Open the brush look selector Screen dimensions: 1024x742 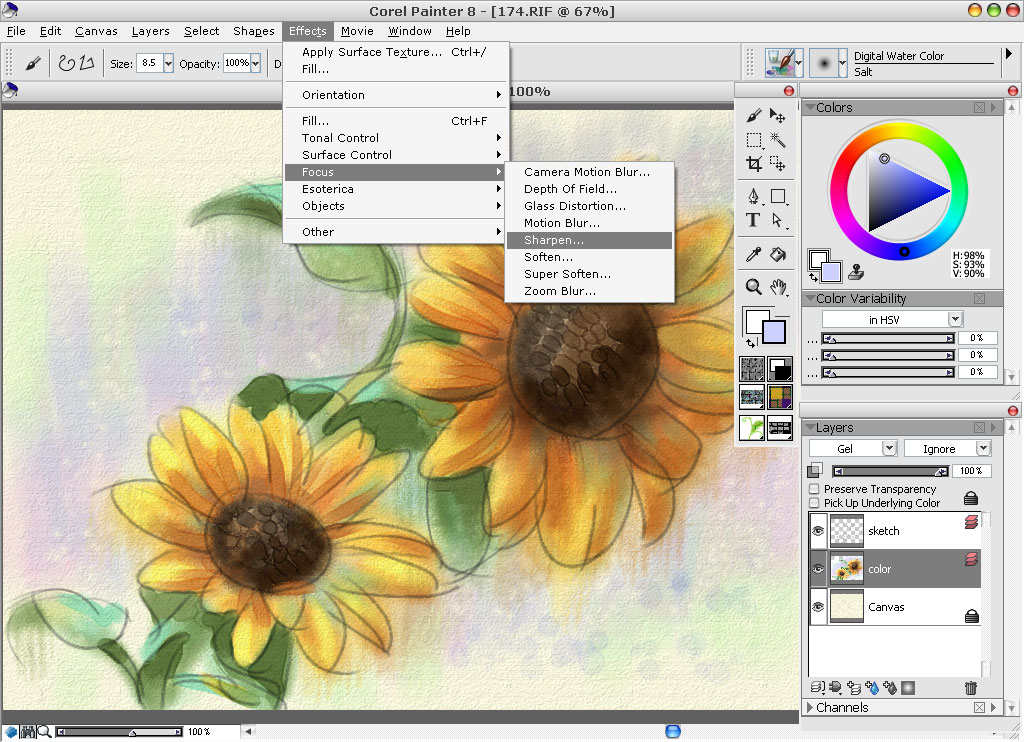(x=780, y=428)
